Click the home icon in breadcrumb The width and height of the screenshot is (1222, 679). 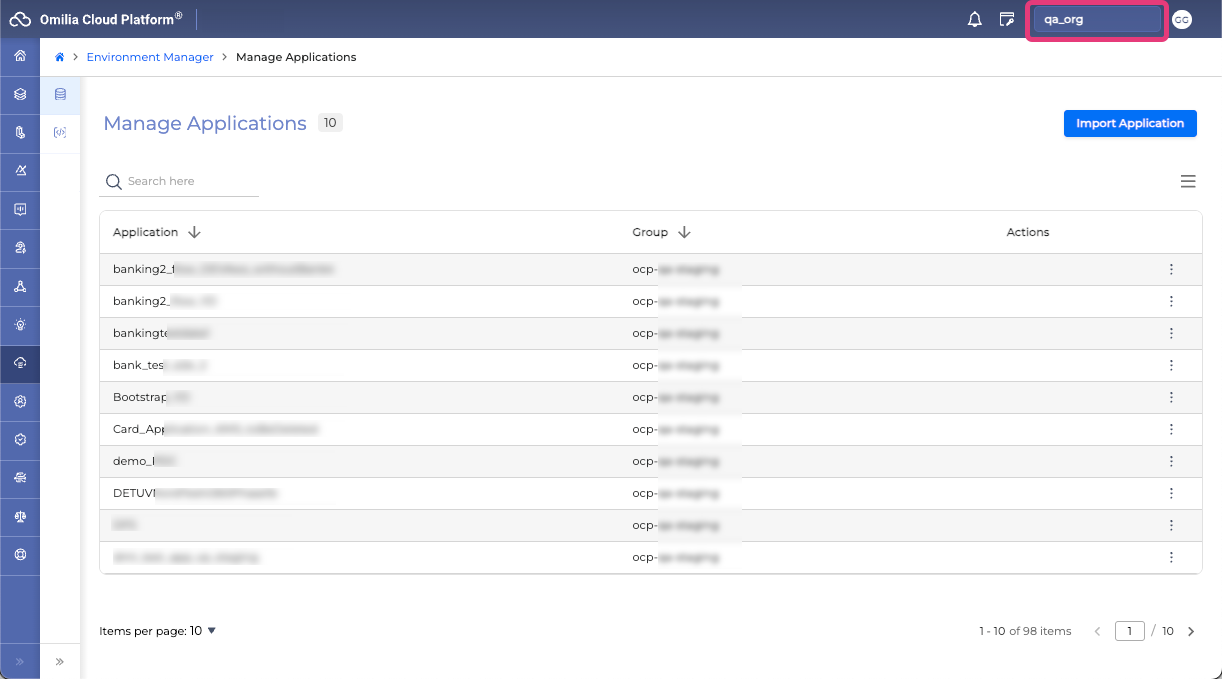pyautogui.click(x=60, y=57)
